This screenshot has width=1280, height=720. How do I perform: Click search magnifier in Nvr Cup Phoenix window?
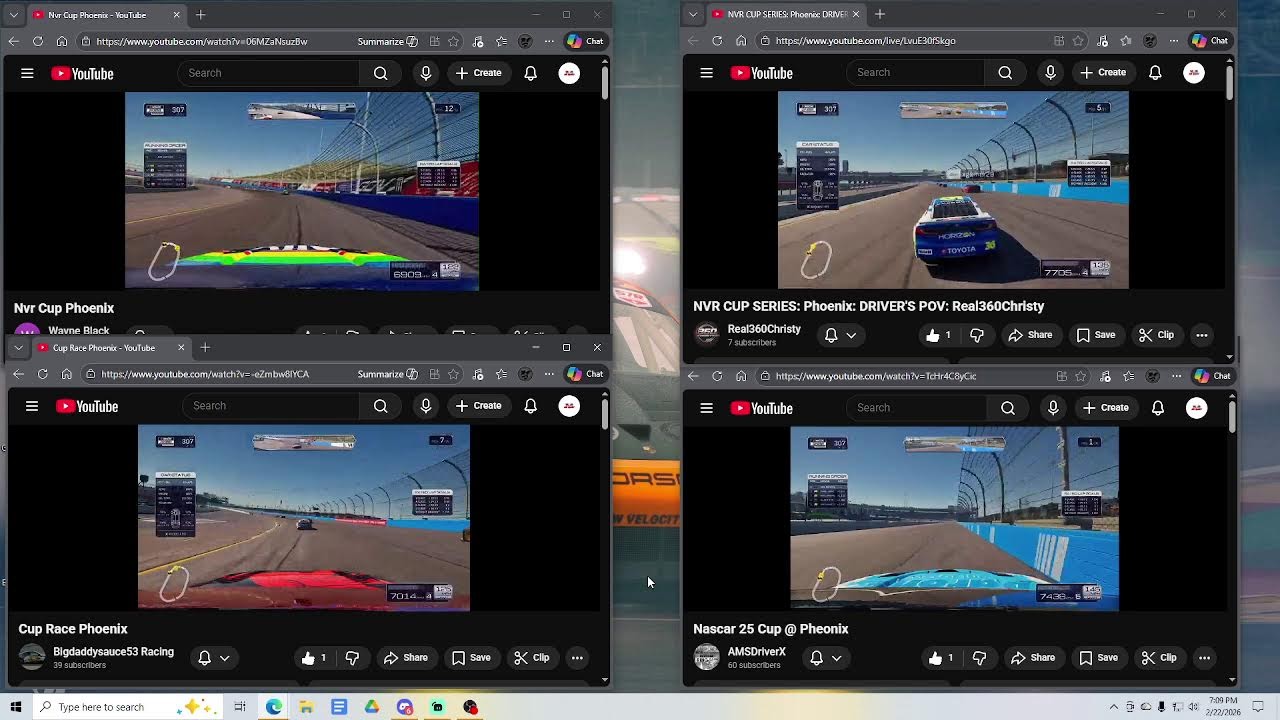(x=380, y=73)
